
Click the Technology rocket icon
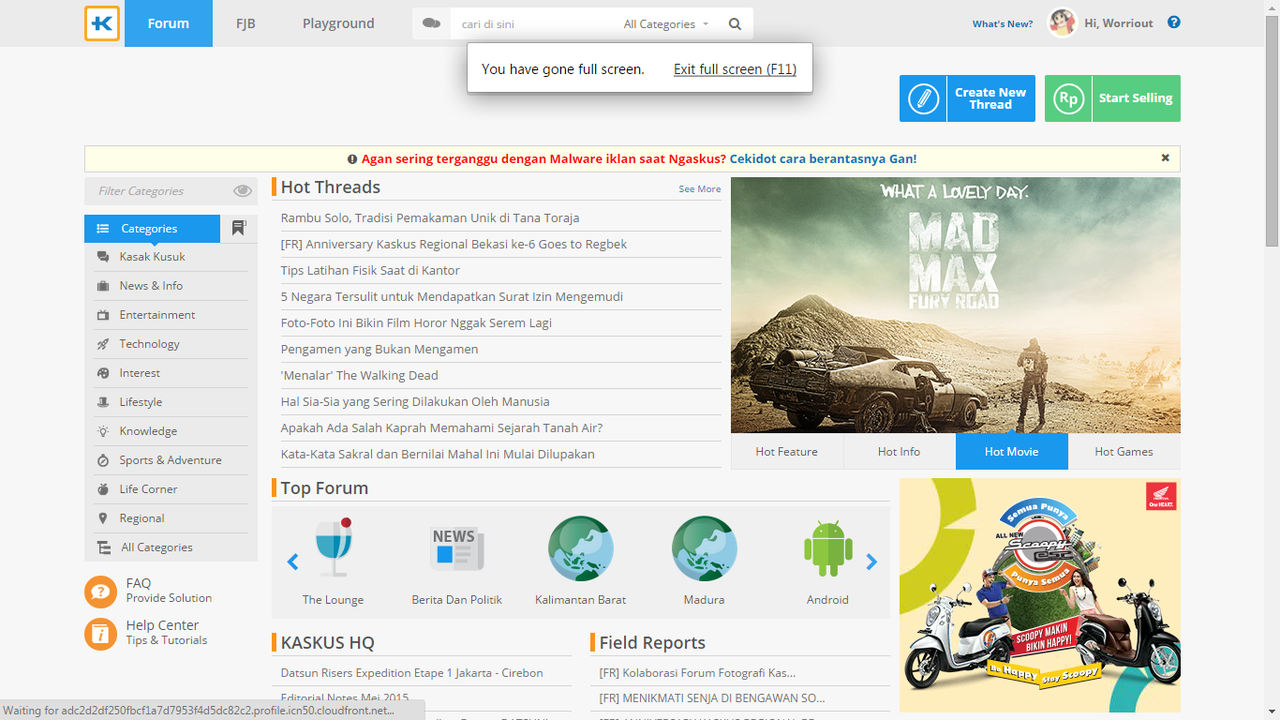103,344
